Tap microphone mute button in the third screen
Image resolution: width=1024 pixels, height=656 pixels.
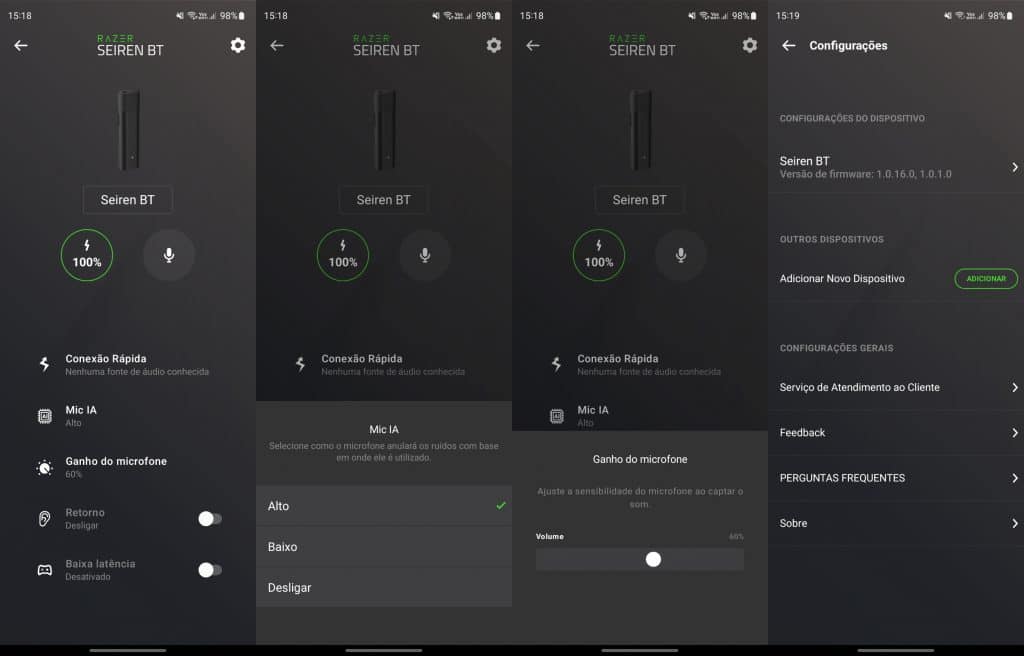pos(680,255)
